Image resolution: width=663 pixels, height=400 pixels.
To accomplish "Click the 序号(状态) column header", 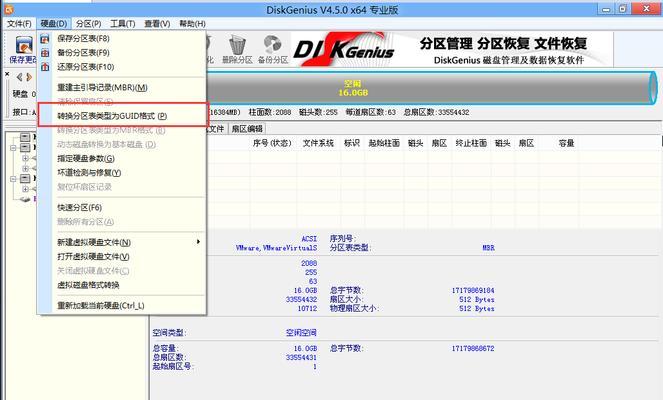I will click(x=272, y=143).
